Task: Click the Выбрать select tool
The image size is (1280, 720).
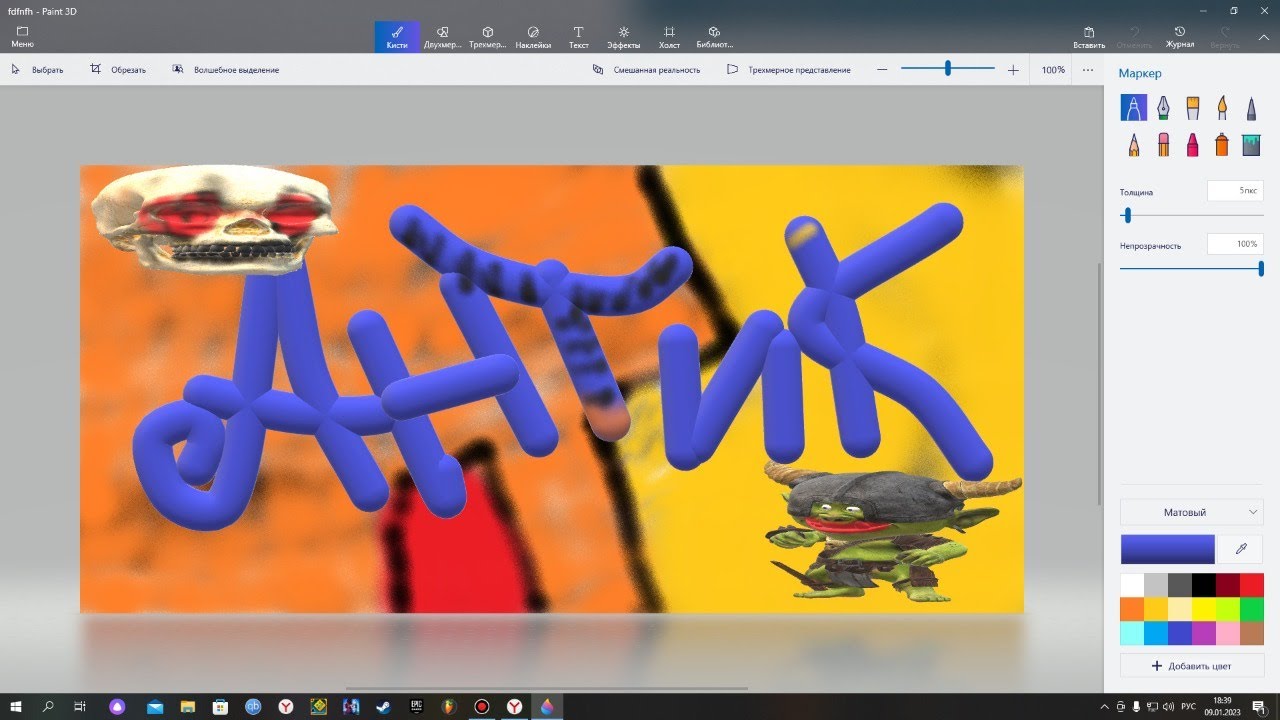Action: click(x=38, y=70)
